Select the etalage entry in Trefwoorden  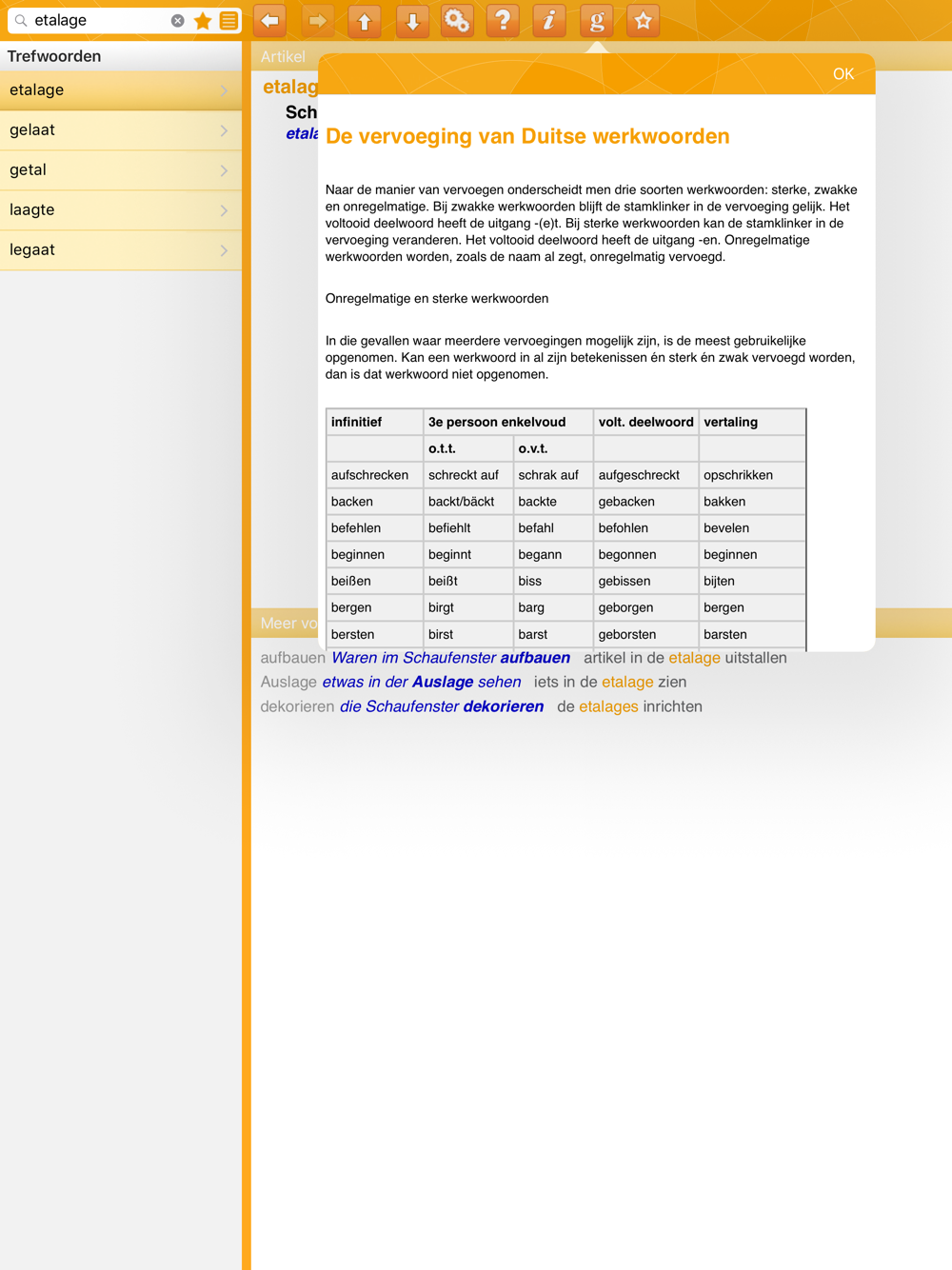tap(121, 90)
